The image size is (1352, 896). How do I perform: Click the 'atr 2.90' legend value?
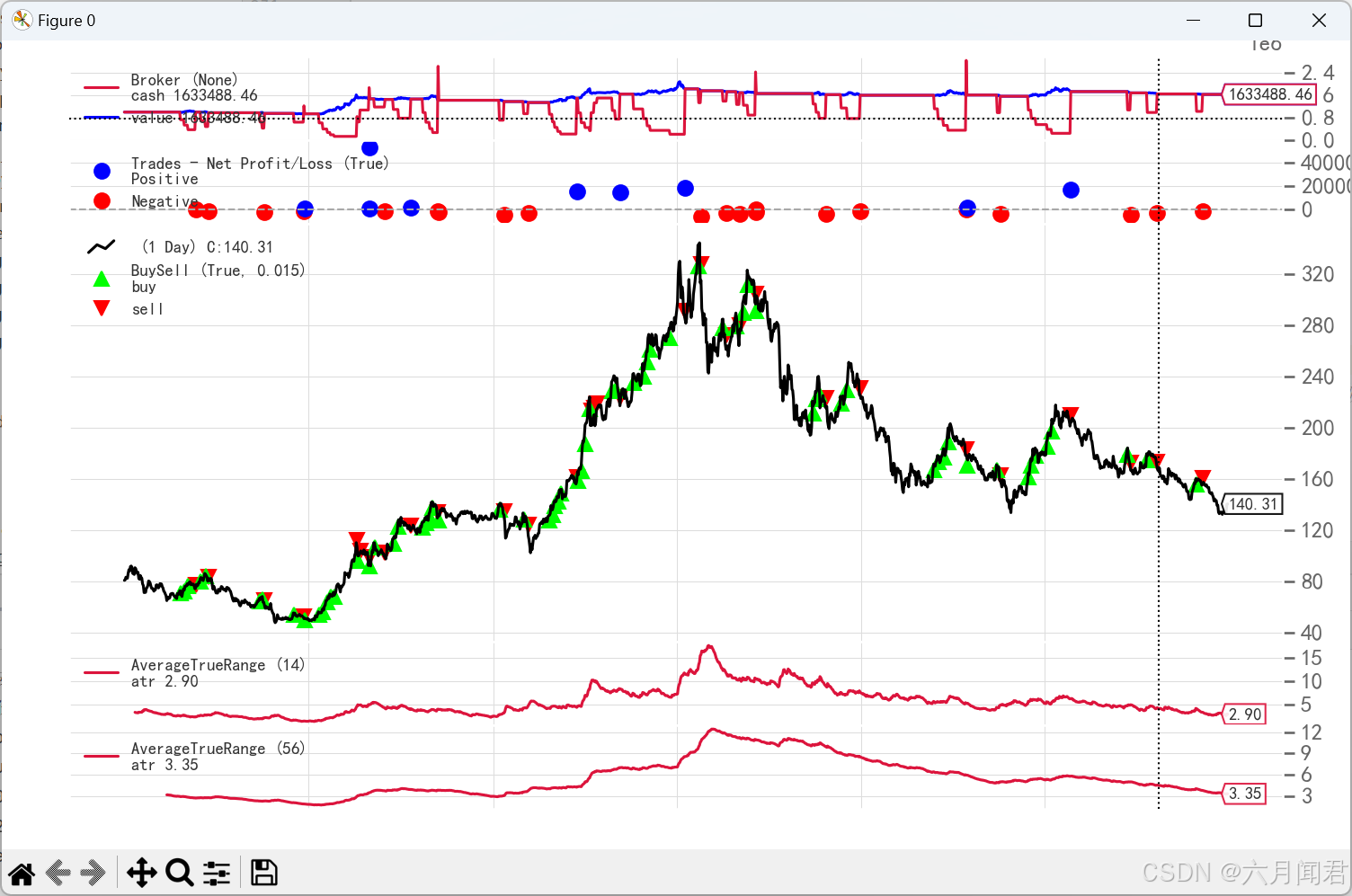165,681
